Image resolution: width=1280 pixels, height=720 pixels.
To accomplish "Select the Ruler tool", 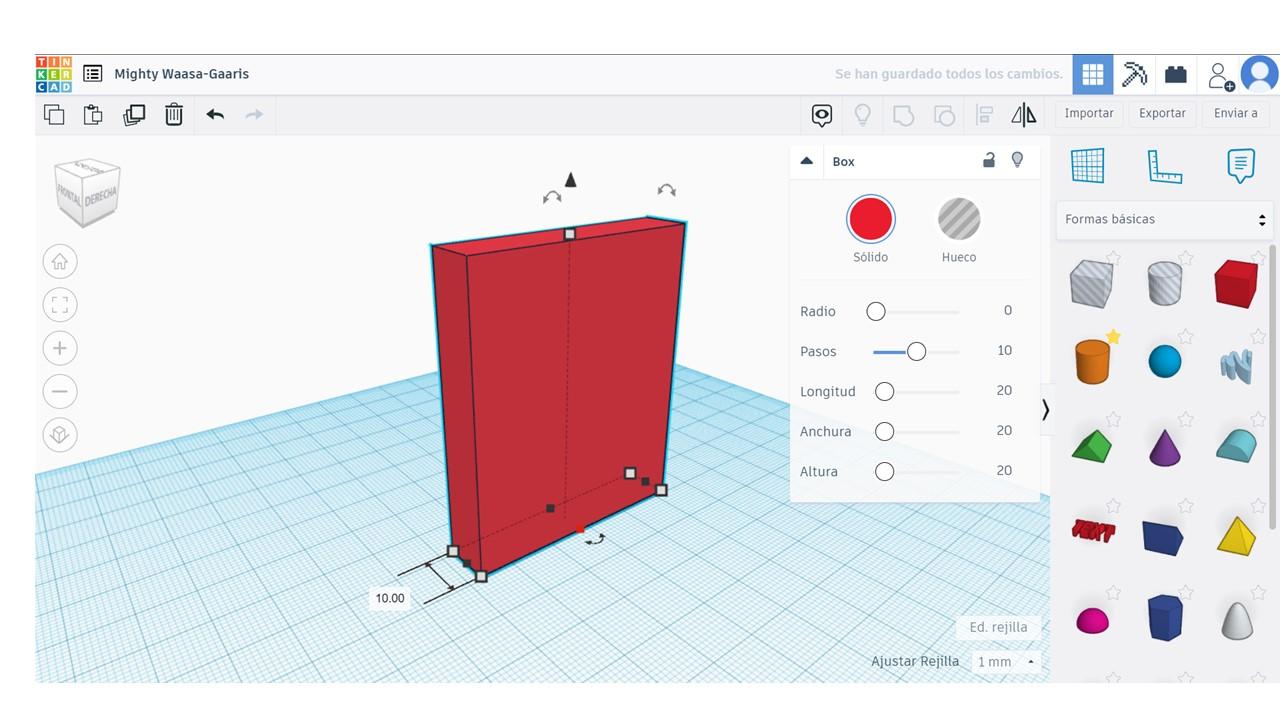I will pos(1164,166).
